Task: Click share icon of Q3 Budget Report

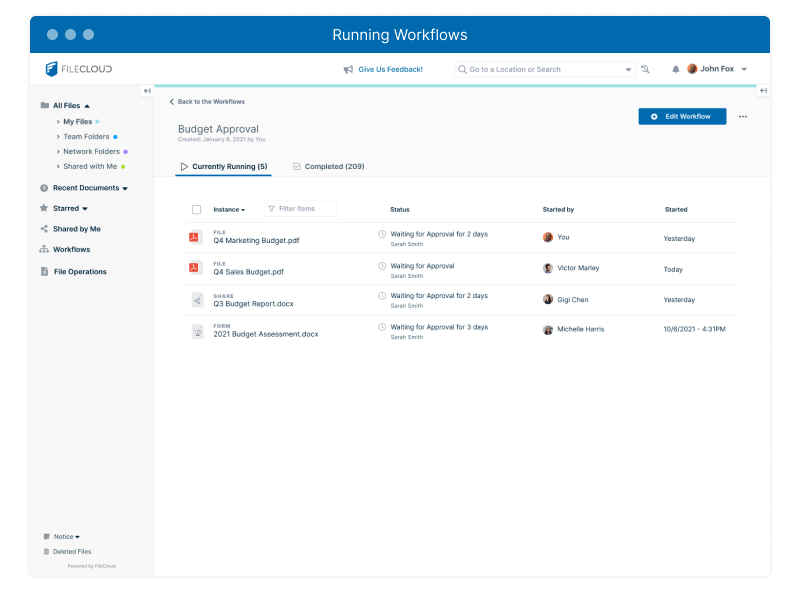Action: point(197,300)
